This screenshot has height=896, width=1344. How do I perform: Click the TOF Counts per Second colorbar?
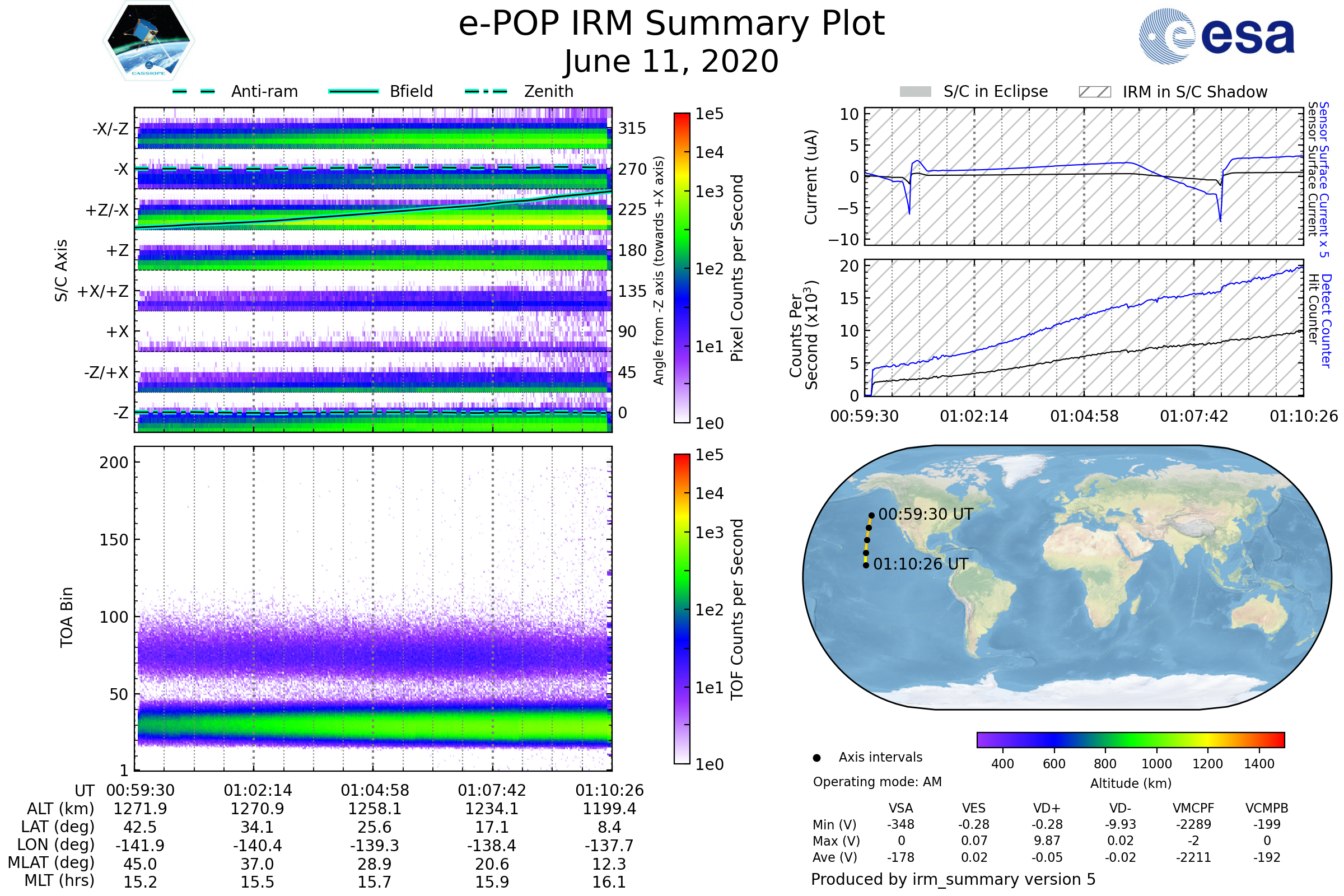coord(682,609)
